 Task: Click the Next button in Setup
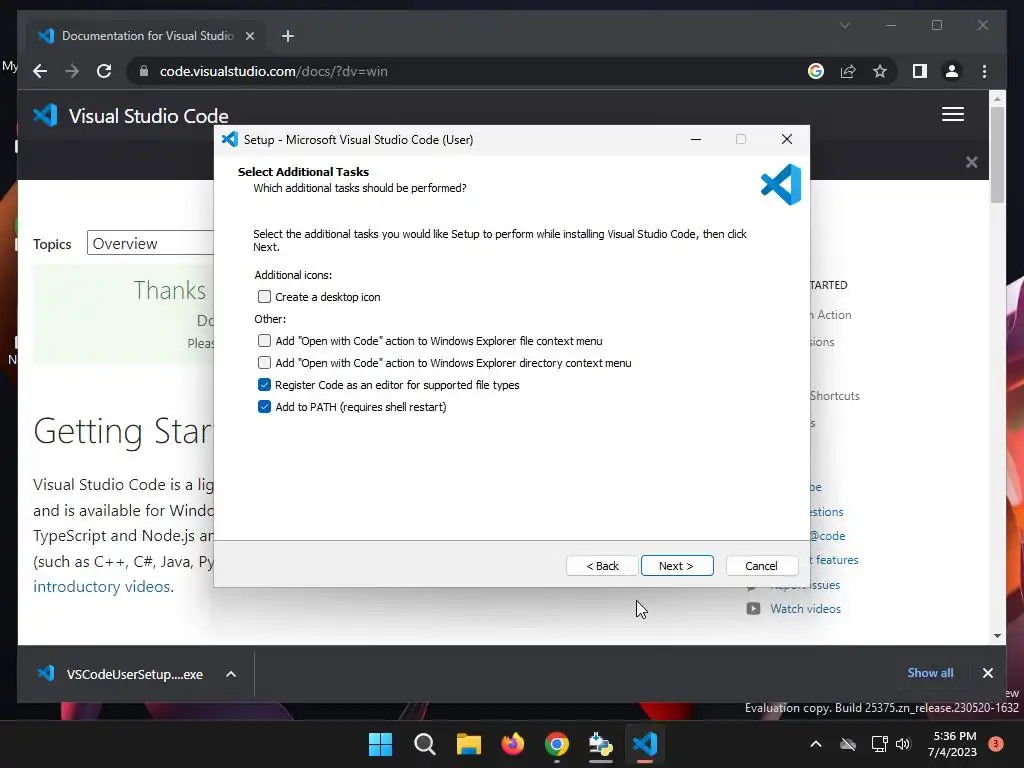pos(677,566)
